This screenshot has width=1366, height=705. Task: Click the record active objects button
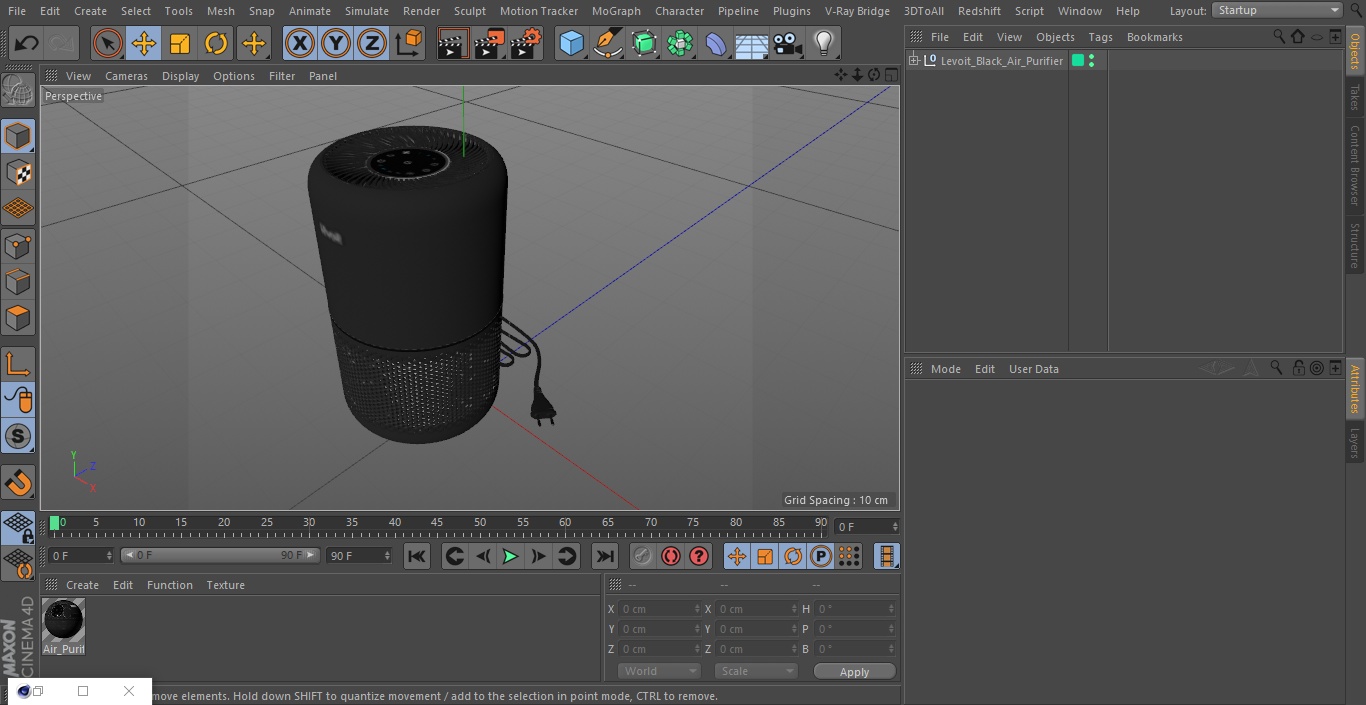point(642,556)
